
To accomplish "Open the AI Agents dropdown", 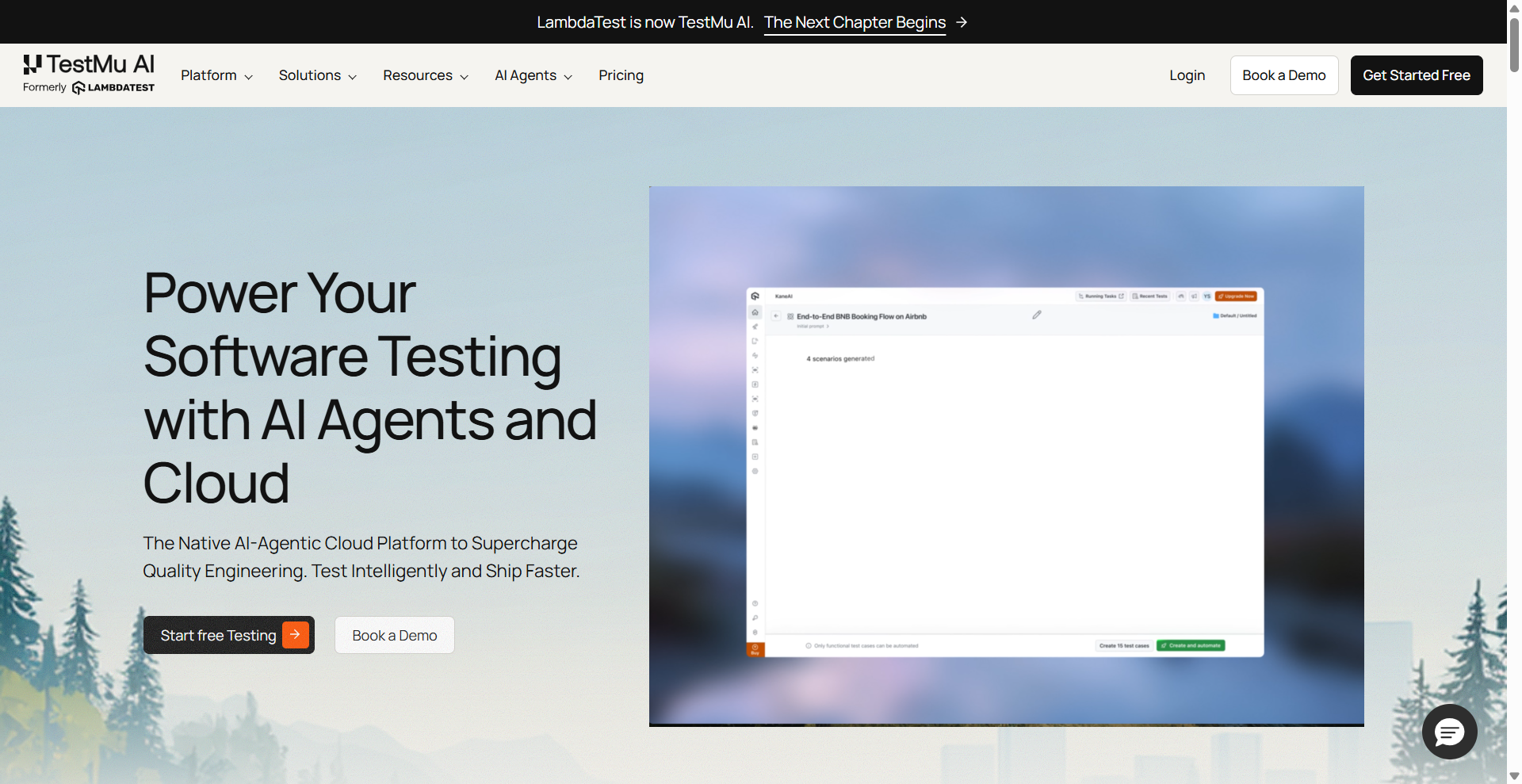I will (533, 75).
